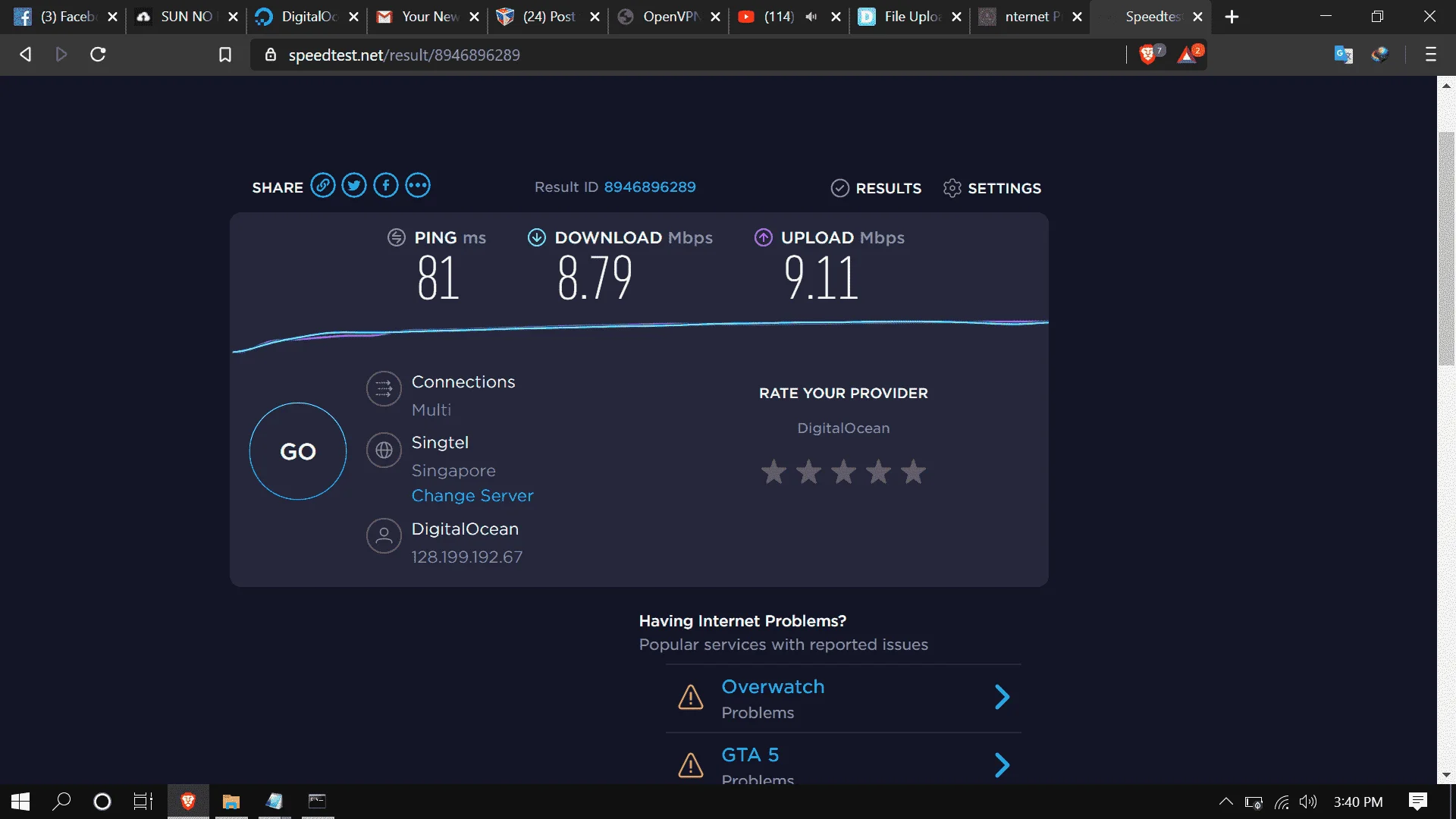The width and height of the screenshot is (1456, 819).
Task: Open the Windows Start menu
Action: coord(20,802)
